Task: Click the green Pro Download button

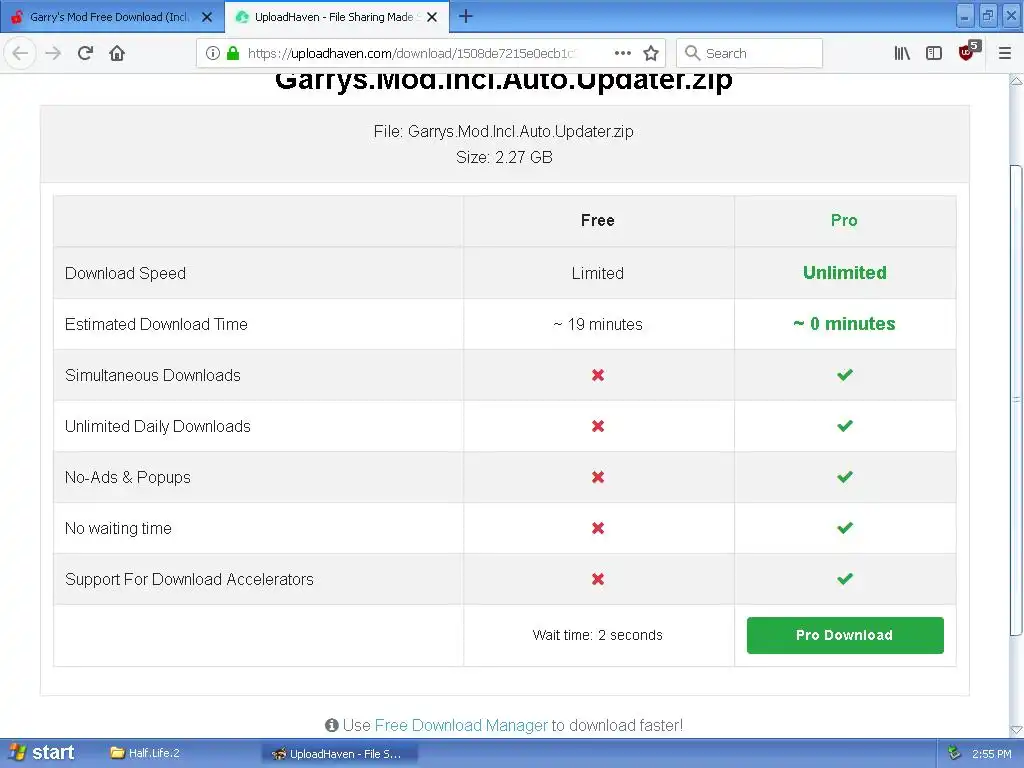Action: click(x=845, y=635)
